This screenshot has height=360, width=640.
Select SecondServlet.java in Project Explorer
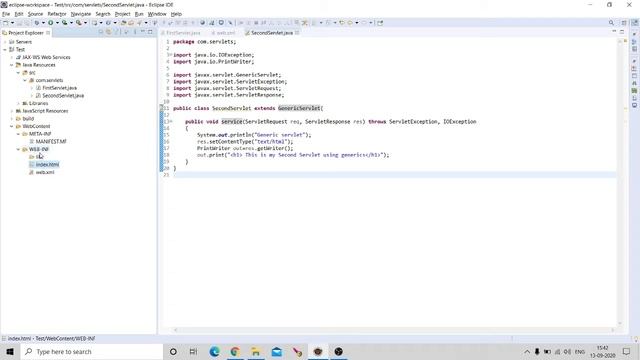[x=63, y=96]
